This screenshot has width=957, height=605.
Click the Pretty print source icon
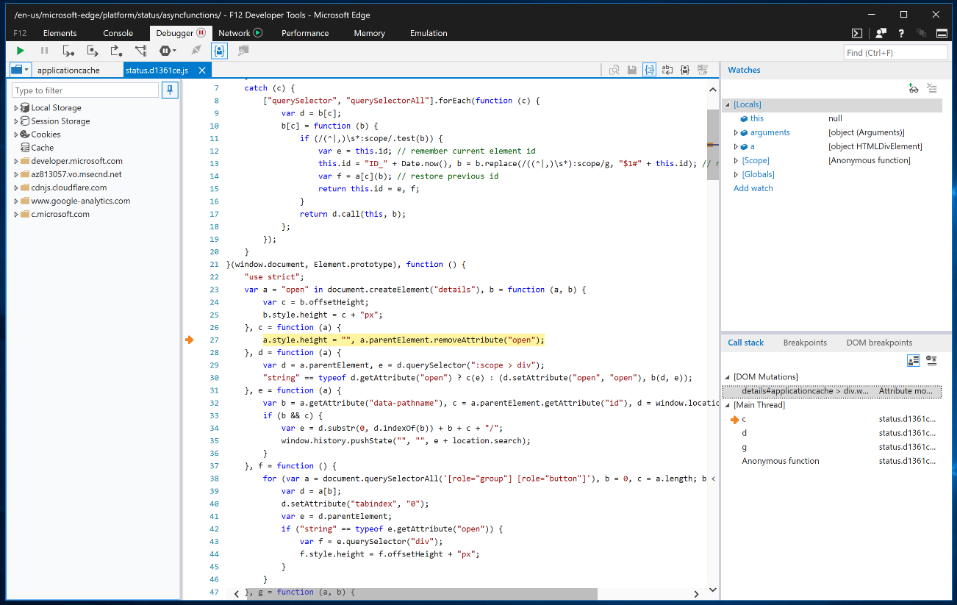(x=650, y=68)
